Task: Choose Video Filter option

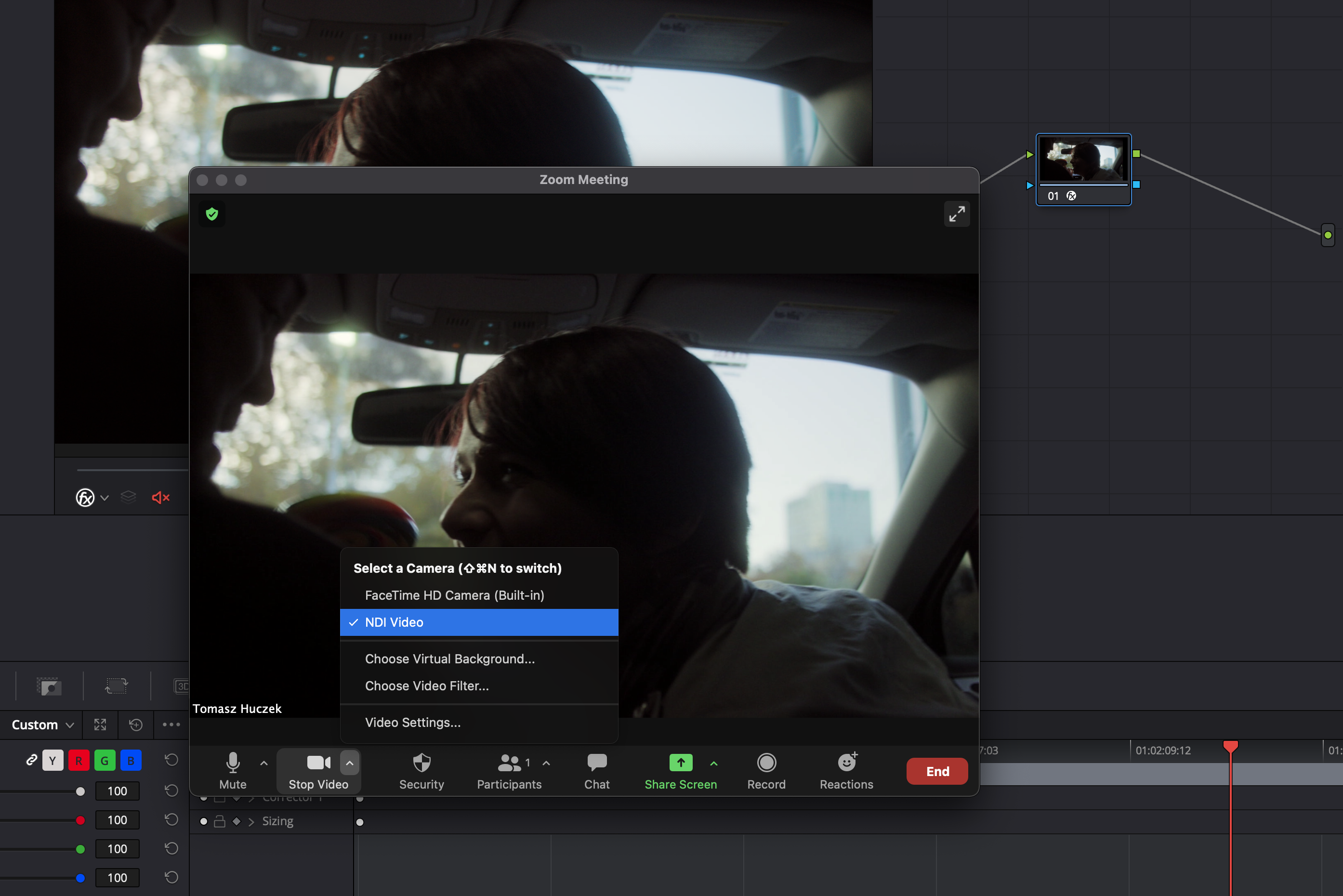Action: [x=479, y=685]
